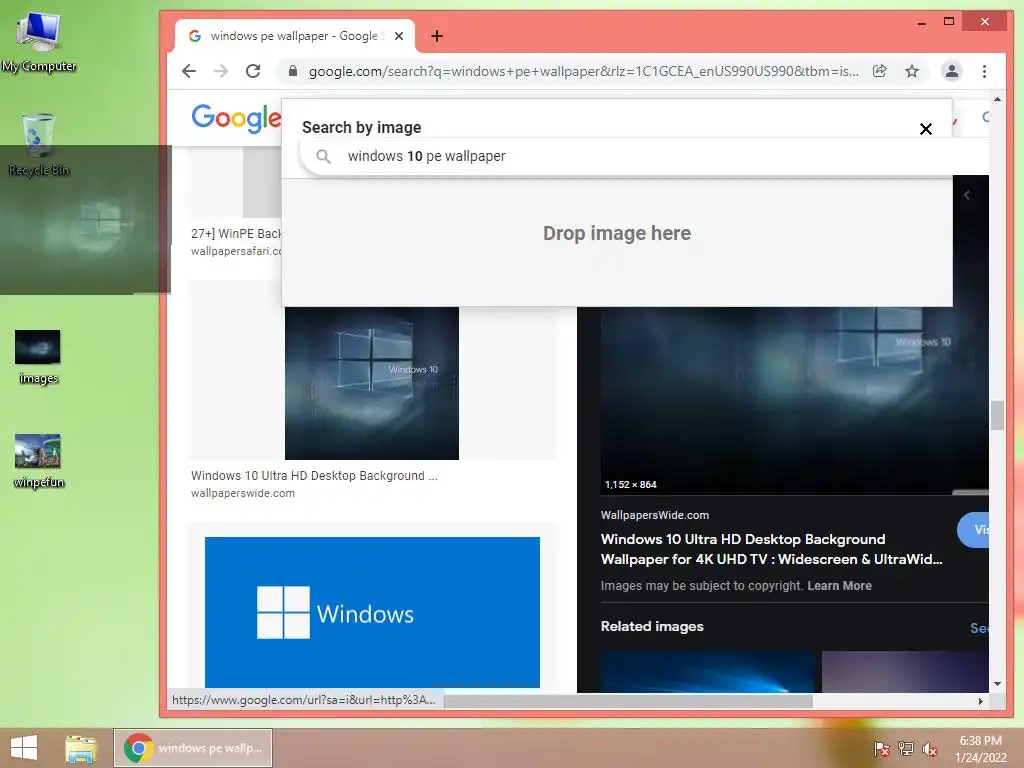Open File Explorer from the taskbar
The image size is (1024, 768).
(81, 748)
